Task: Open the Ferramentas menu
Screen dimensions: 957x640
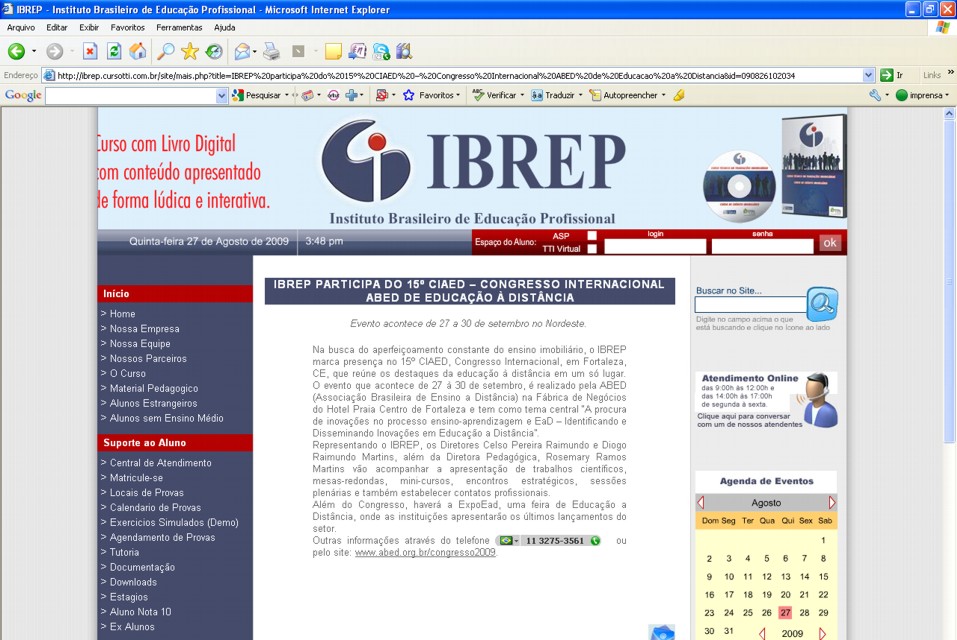Action: 179,27
